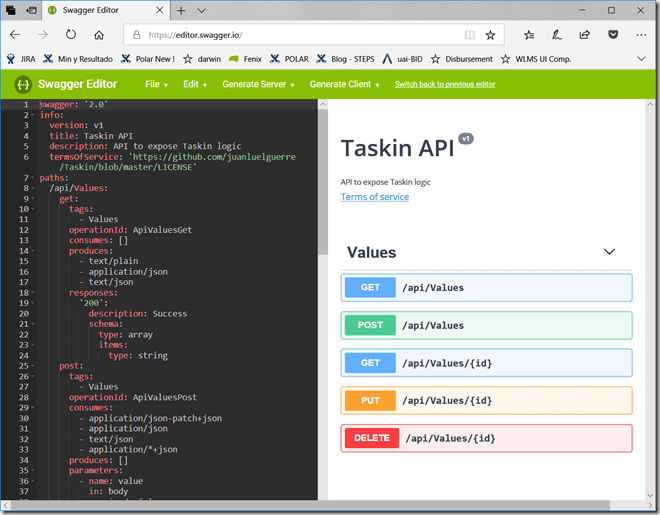Collapse the paths block fold arrow

pos(32,177)
